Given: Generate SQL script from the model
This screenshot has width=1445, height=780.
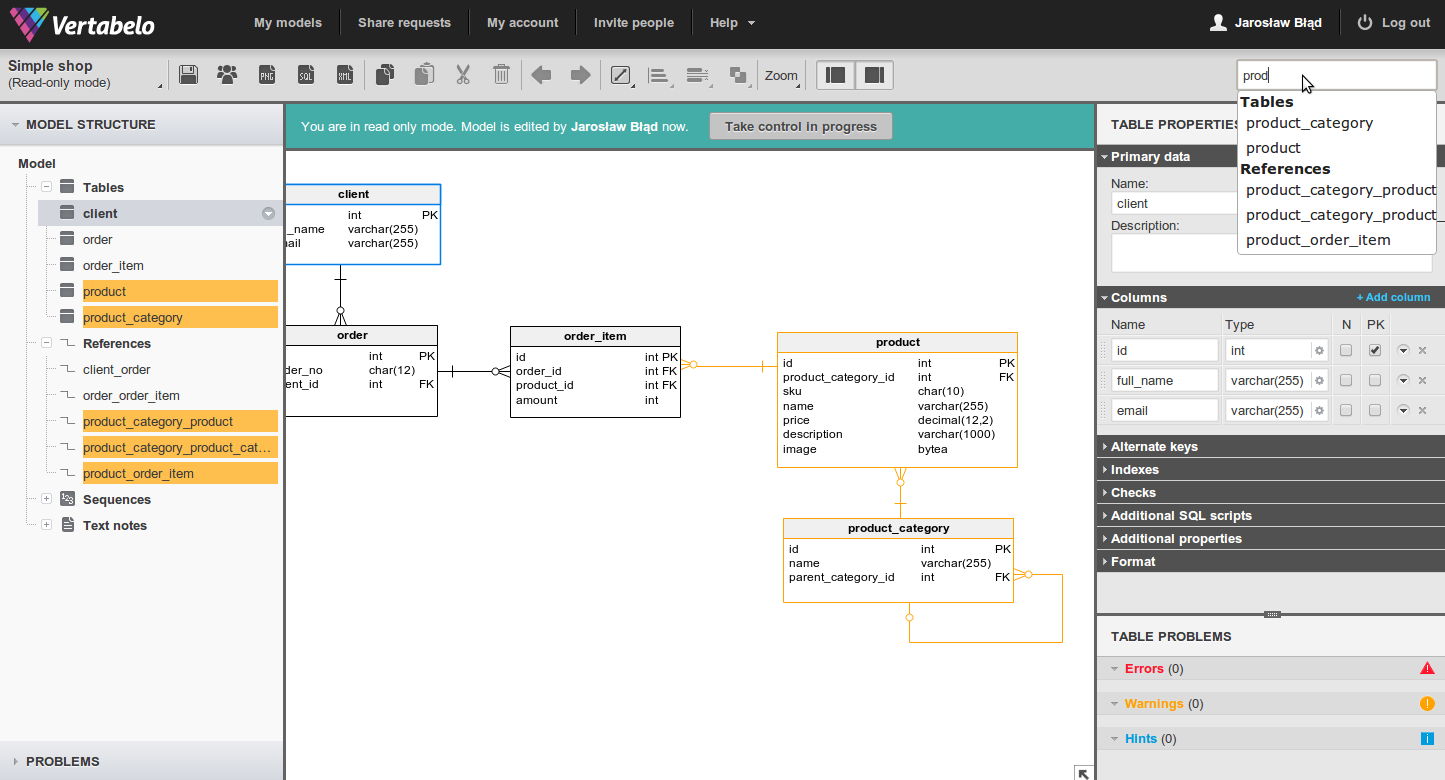Looking at the screenshot, I should [306, 74].
